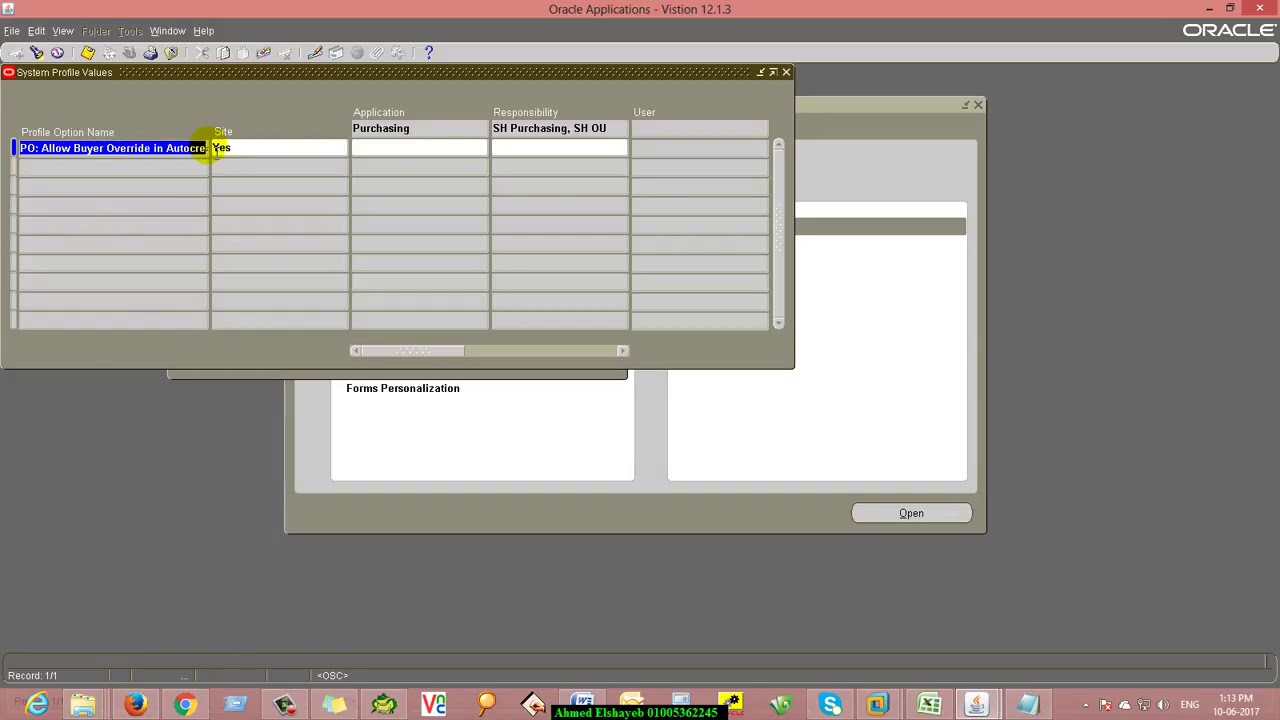Click the Find flashlight icon
The height and width of the screenshot is (720, 1280).
37,53
